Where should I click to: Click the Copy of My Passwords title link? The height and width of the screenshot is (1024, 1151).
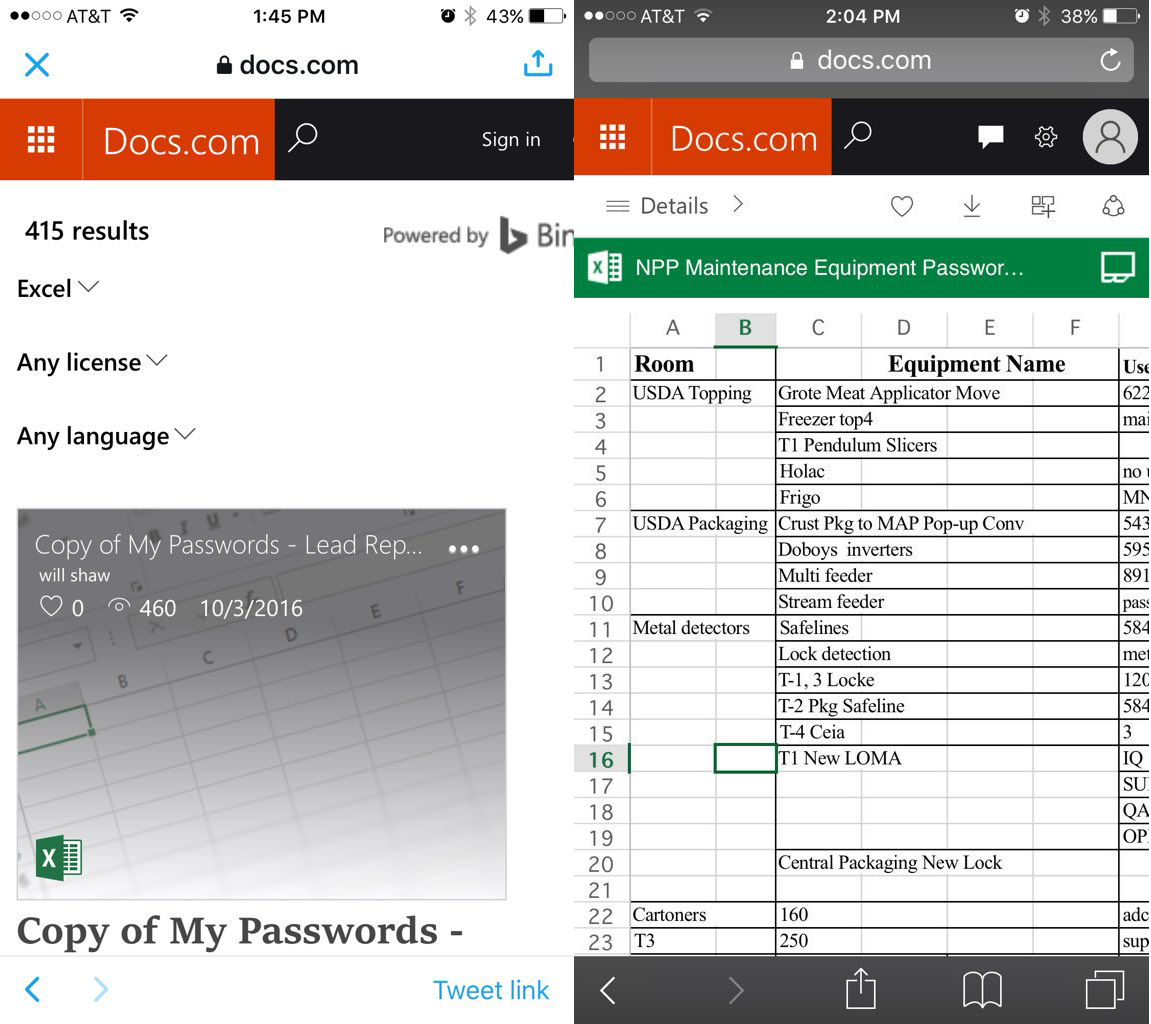point(240,931)
